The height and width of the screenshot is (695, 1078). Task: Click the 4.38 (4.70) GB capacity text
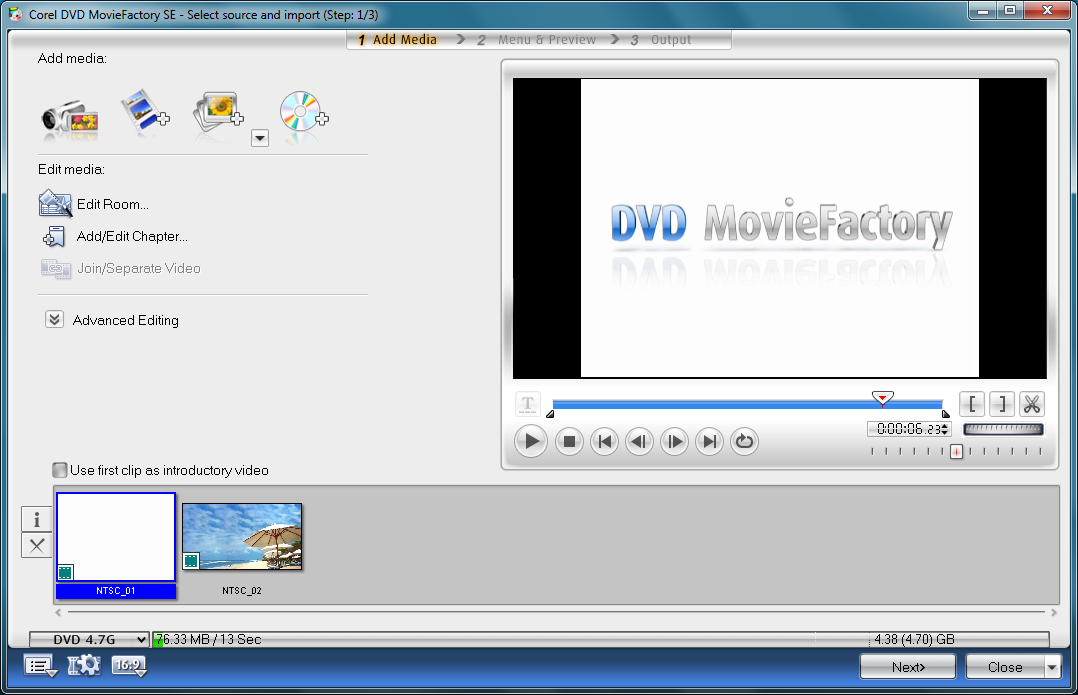(914, 639)
